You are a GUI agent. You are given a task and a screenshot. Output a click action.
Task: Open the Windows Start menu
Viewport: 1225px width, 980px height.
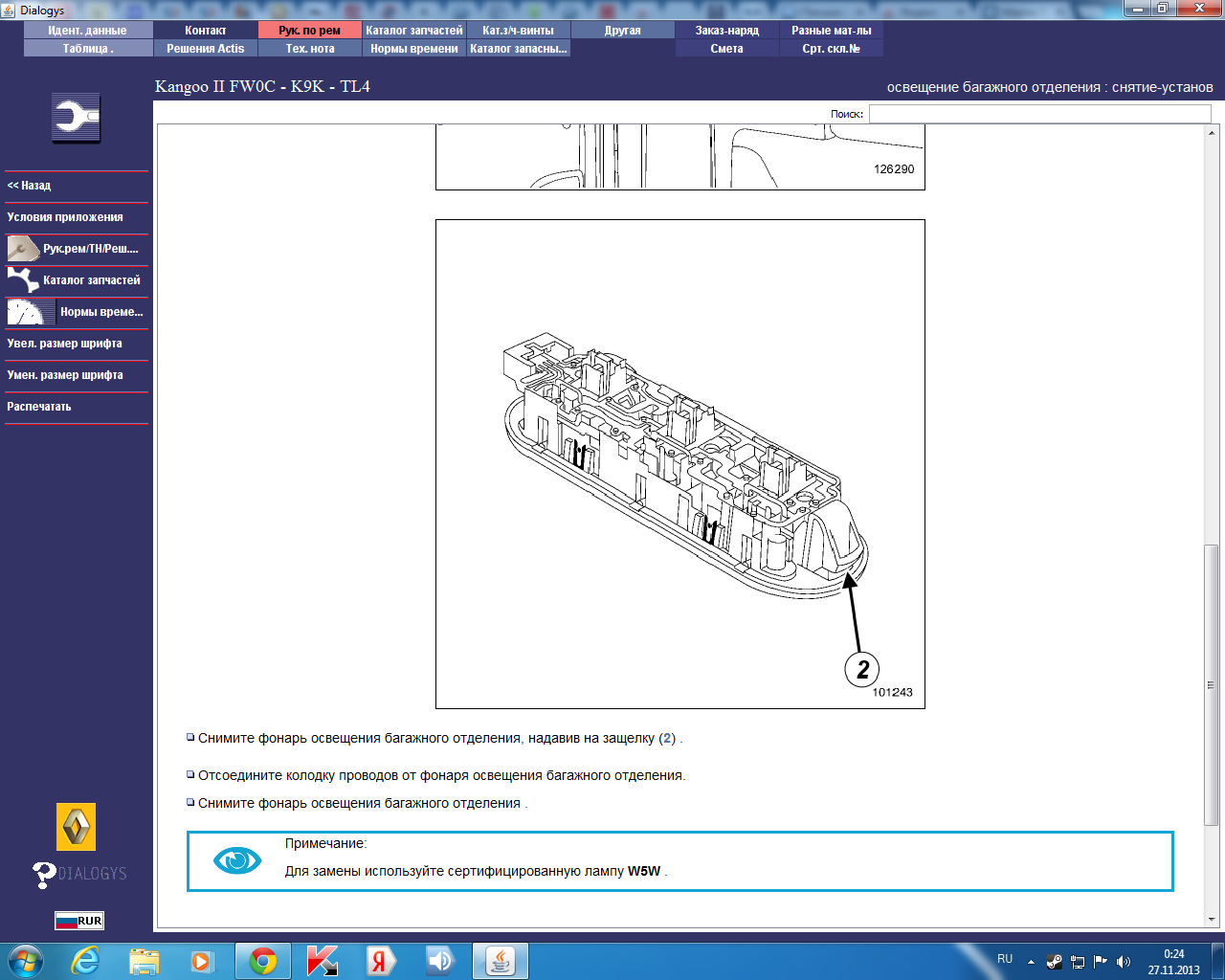pos(25,961)
